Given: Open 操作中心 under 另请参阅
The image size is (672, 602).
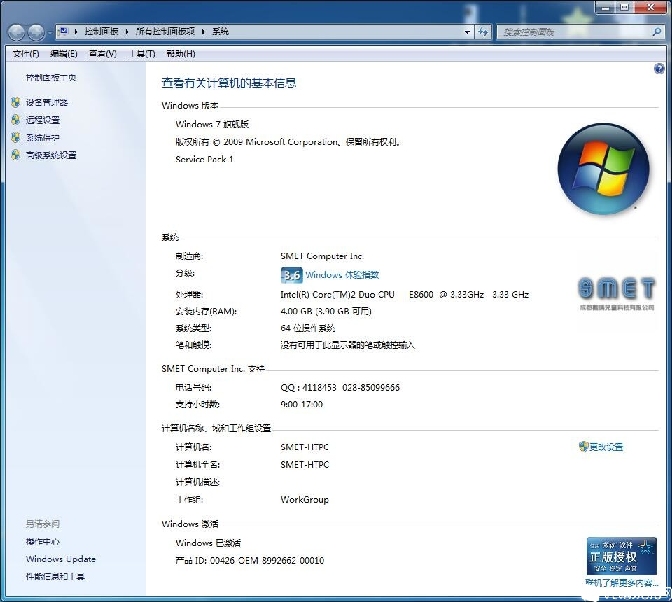Looking at the screenshot, I should (43, 542).
